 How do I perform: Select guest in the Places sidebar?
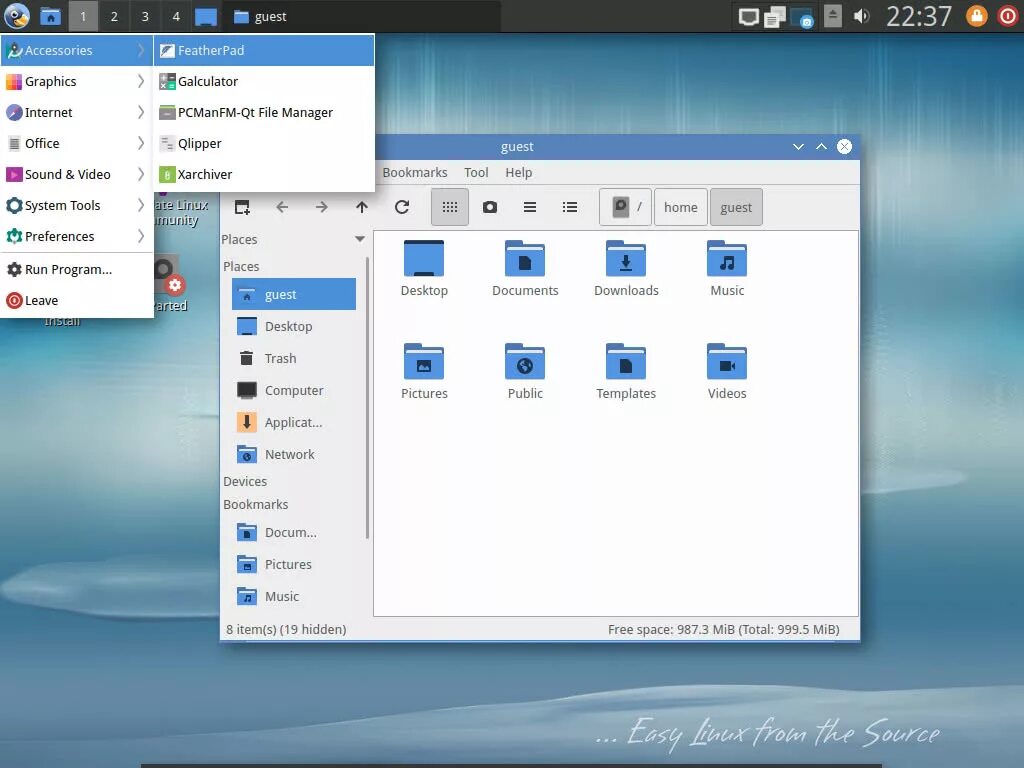294,295
